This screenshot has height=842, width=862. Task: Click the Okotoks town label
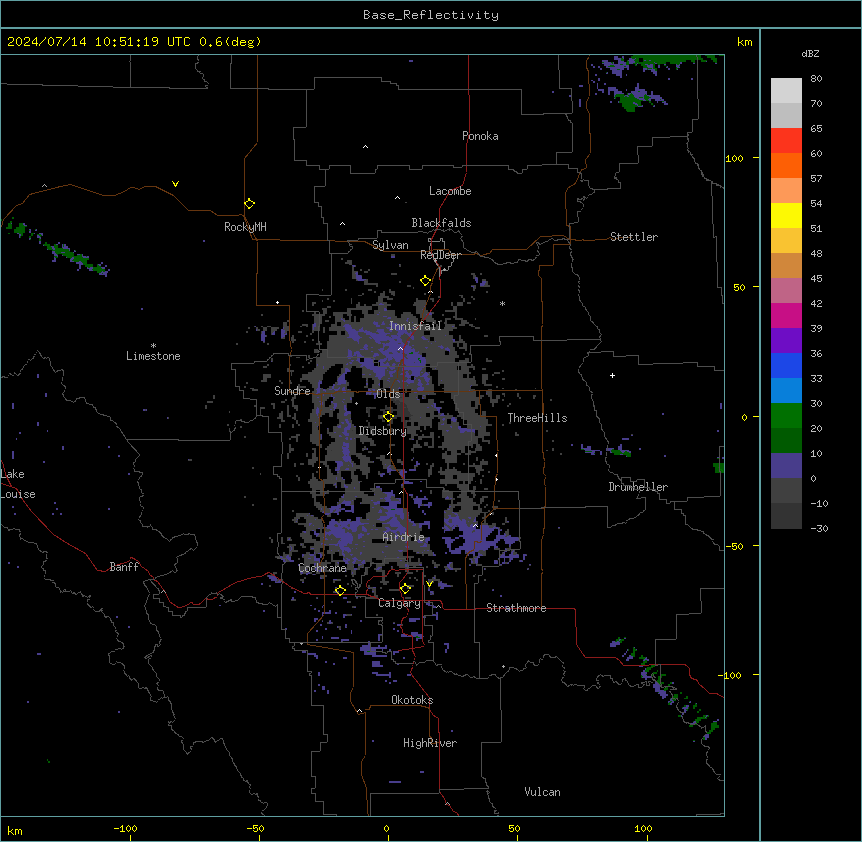[412, 700]
